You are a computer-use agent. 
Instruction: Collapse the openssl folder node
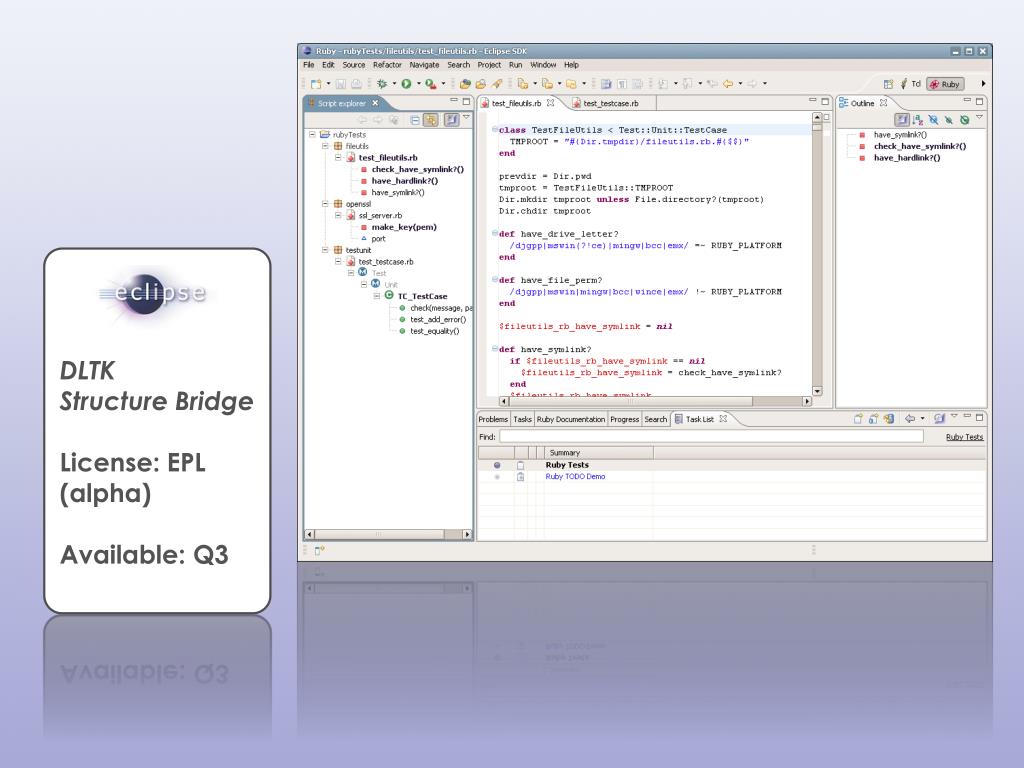325,204
